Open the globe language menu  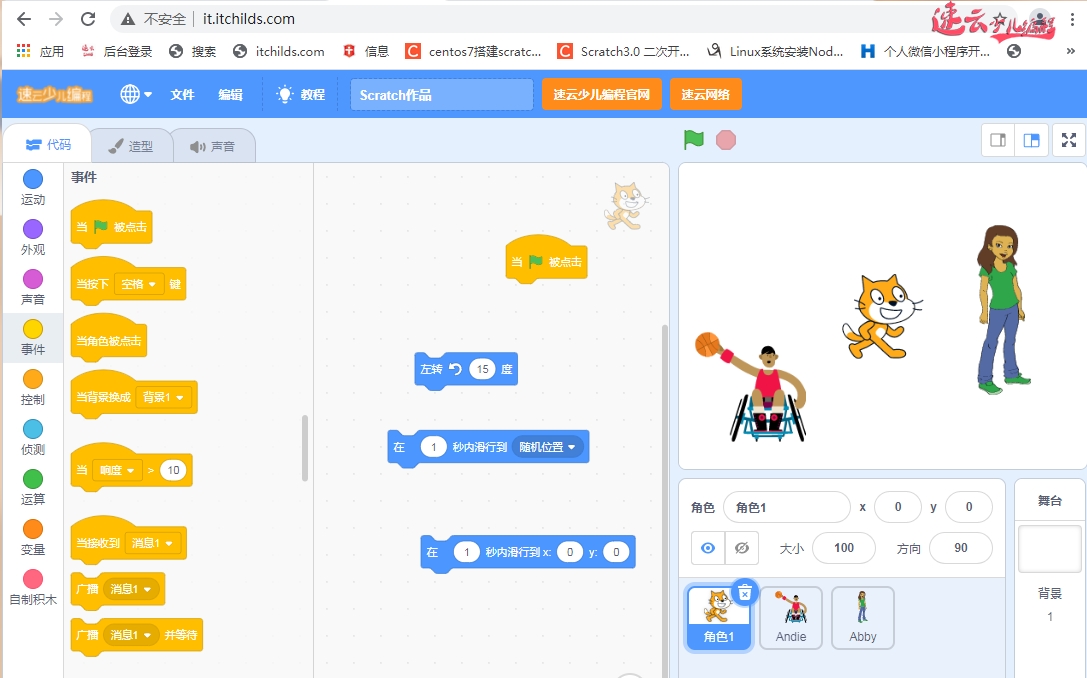click(x=135, y=94)
